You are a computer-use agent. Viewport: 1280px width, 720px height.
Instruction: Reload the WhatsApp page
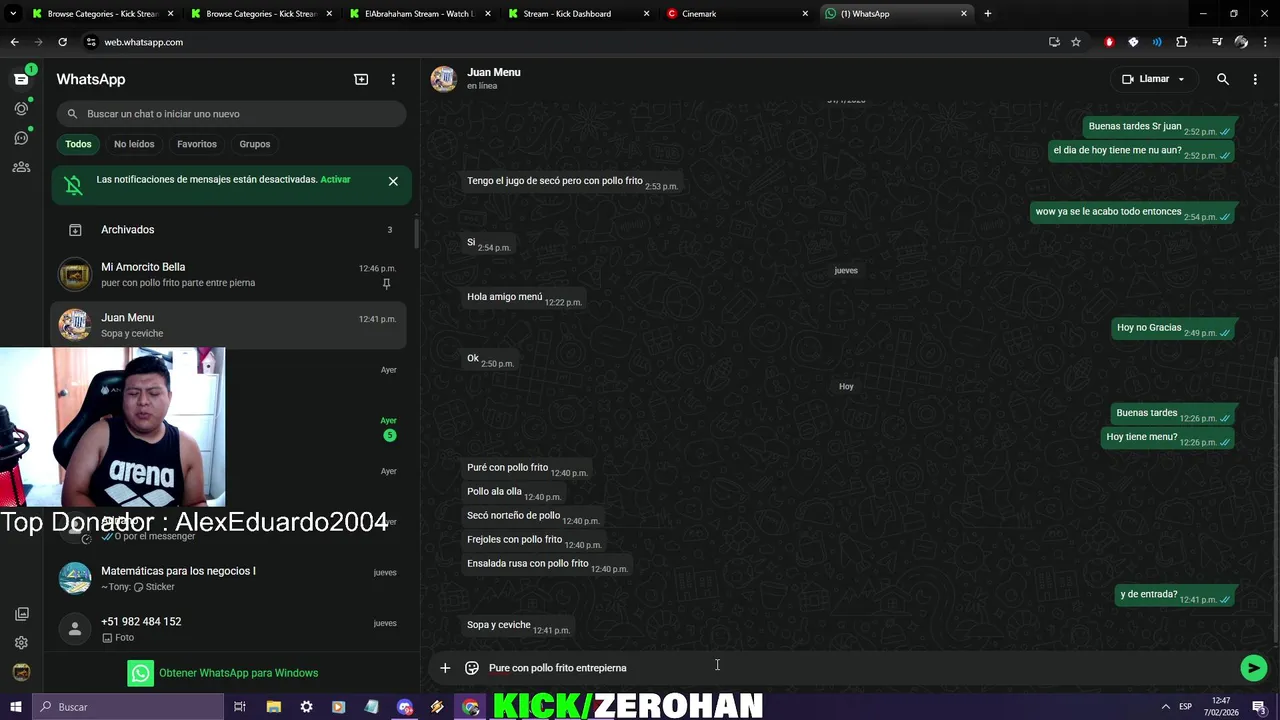tap(62, 42)
